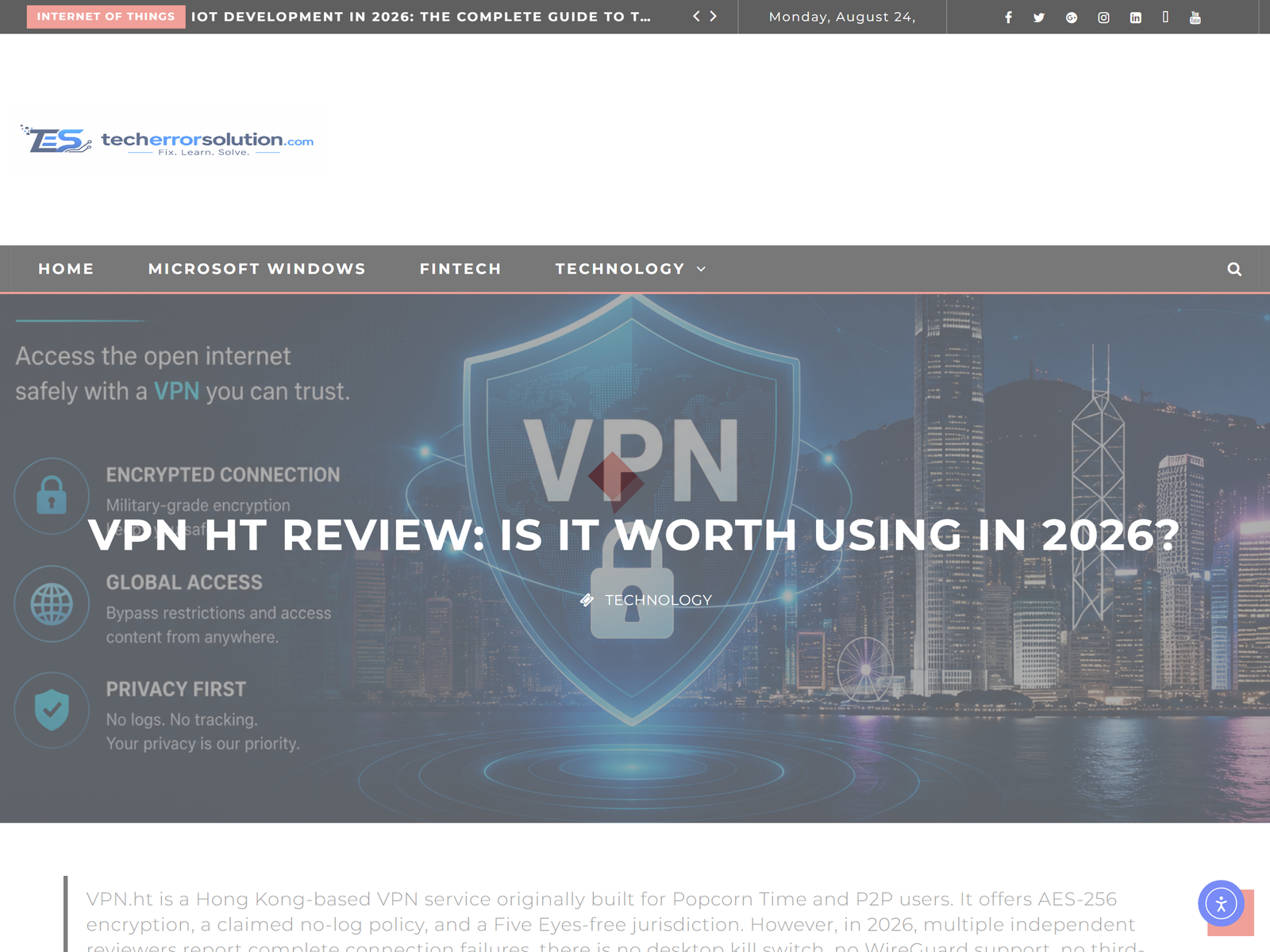The height and width of the screenshot is (952, 1270).
Task: Open the Microsoft Windows menu item
Action: tap(257, 269)
